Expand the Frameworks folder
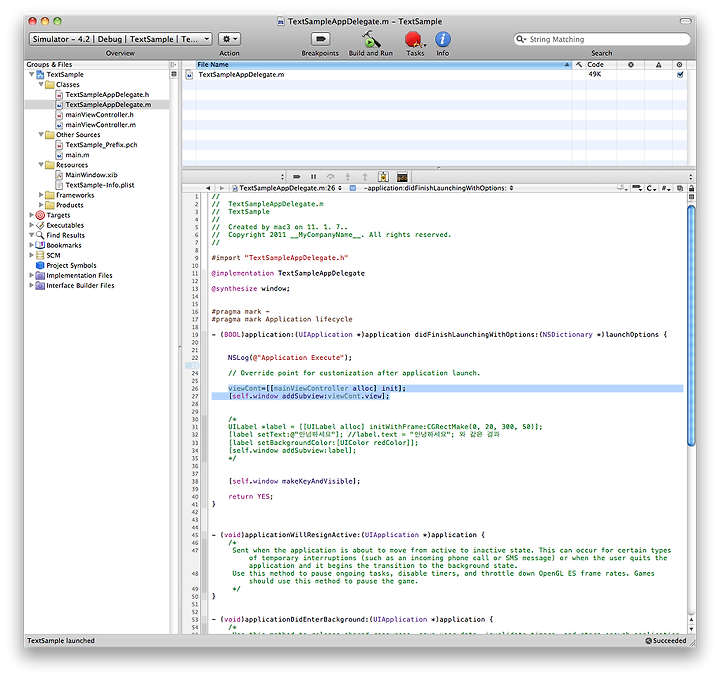Screen dimensions: 720x679 click(x=41, y=195)
